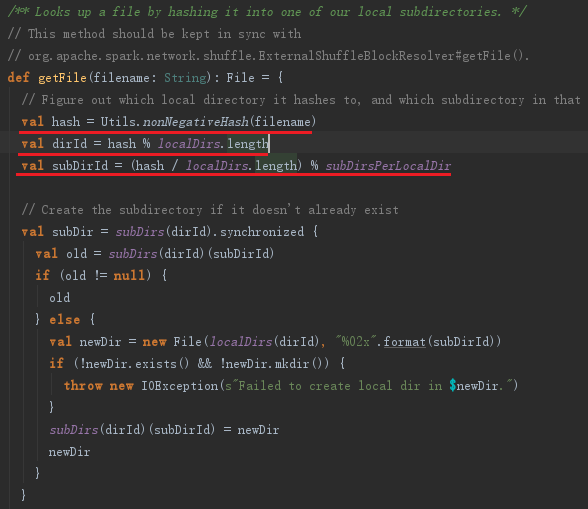This screenshot has height=509, width=588.
Task: Click the standalone 'old' return expression
Action: pyautogui.click(x=60, y=298)
